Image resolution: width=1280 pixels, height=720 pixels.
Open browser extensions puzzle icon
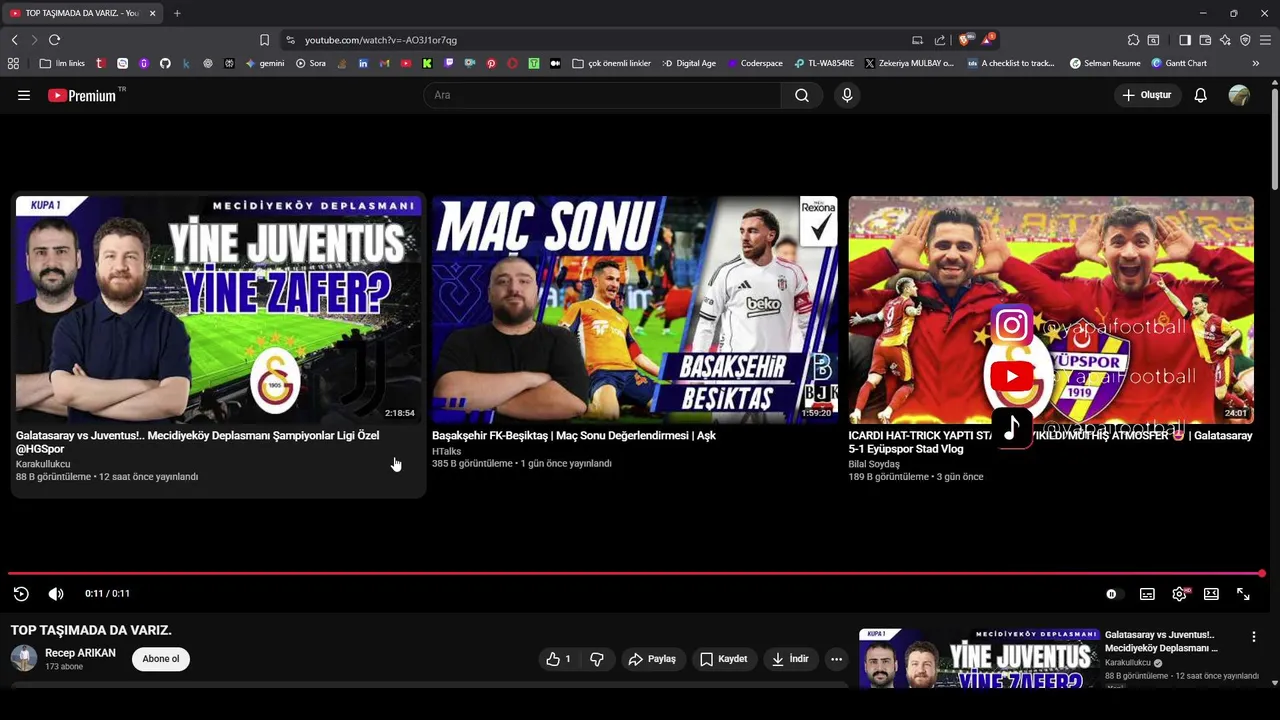click(x=1133, y=40)
